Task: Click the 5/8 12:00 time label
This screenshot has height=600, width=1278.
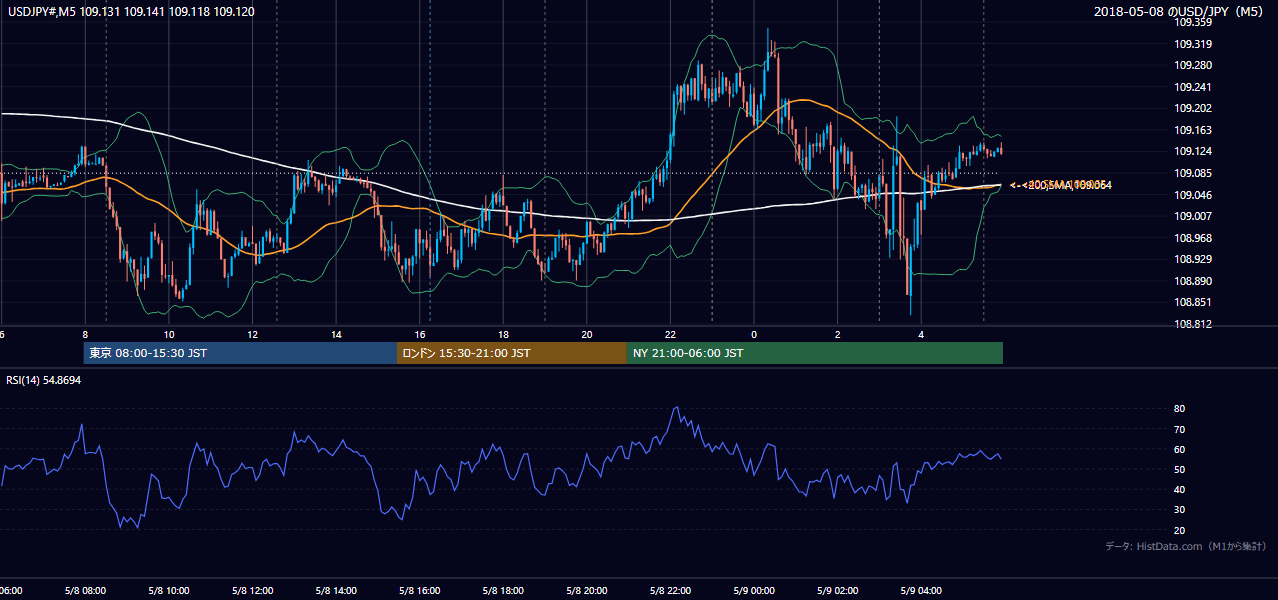Action: point(251,591)
